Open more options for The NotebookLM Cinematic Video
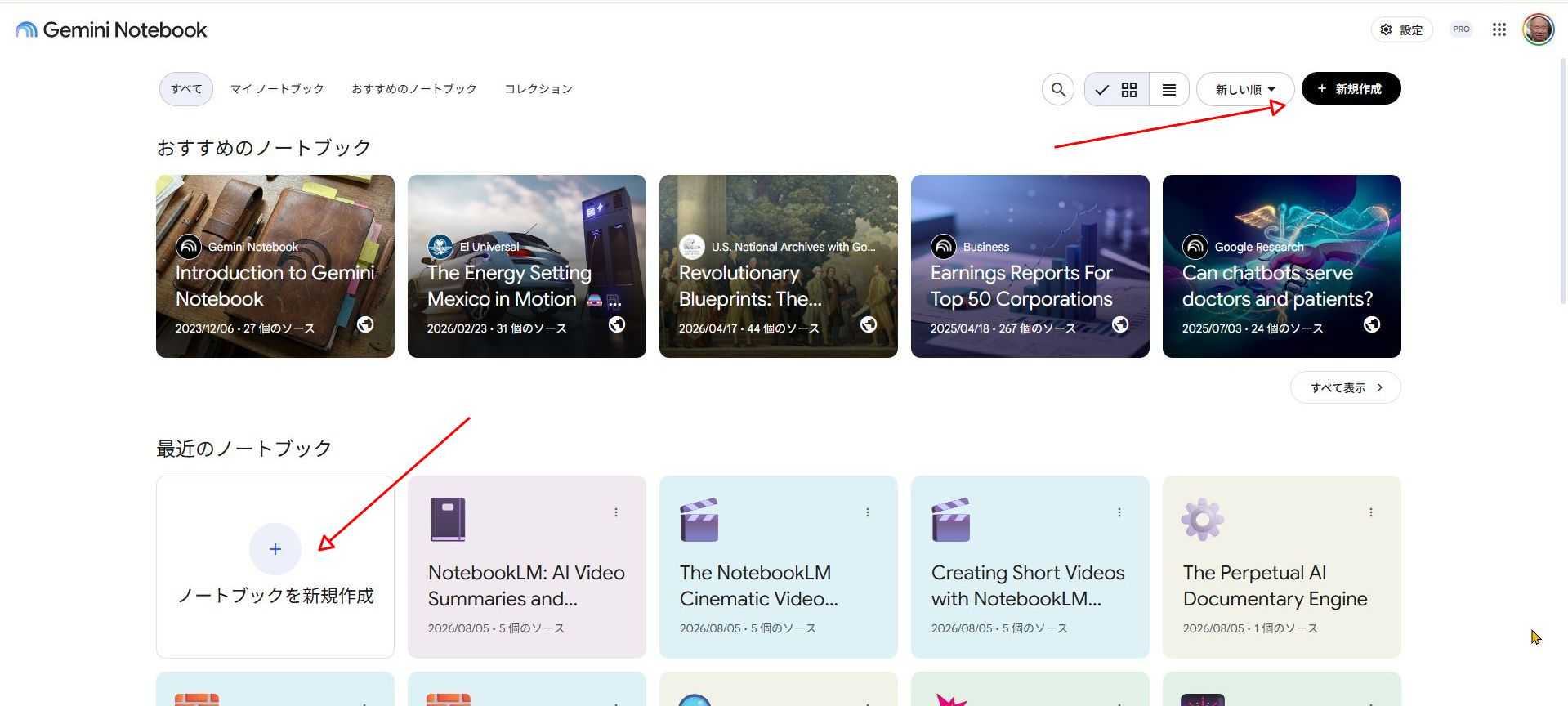Image resolution: width=1568 pixels, height=706 pixels. pyautogui.click(x=868, y=512)
